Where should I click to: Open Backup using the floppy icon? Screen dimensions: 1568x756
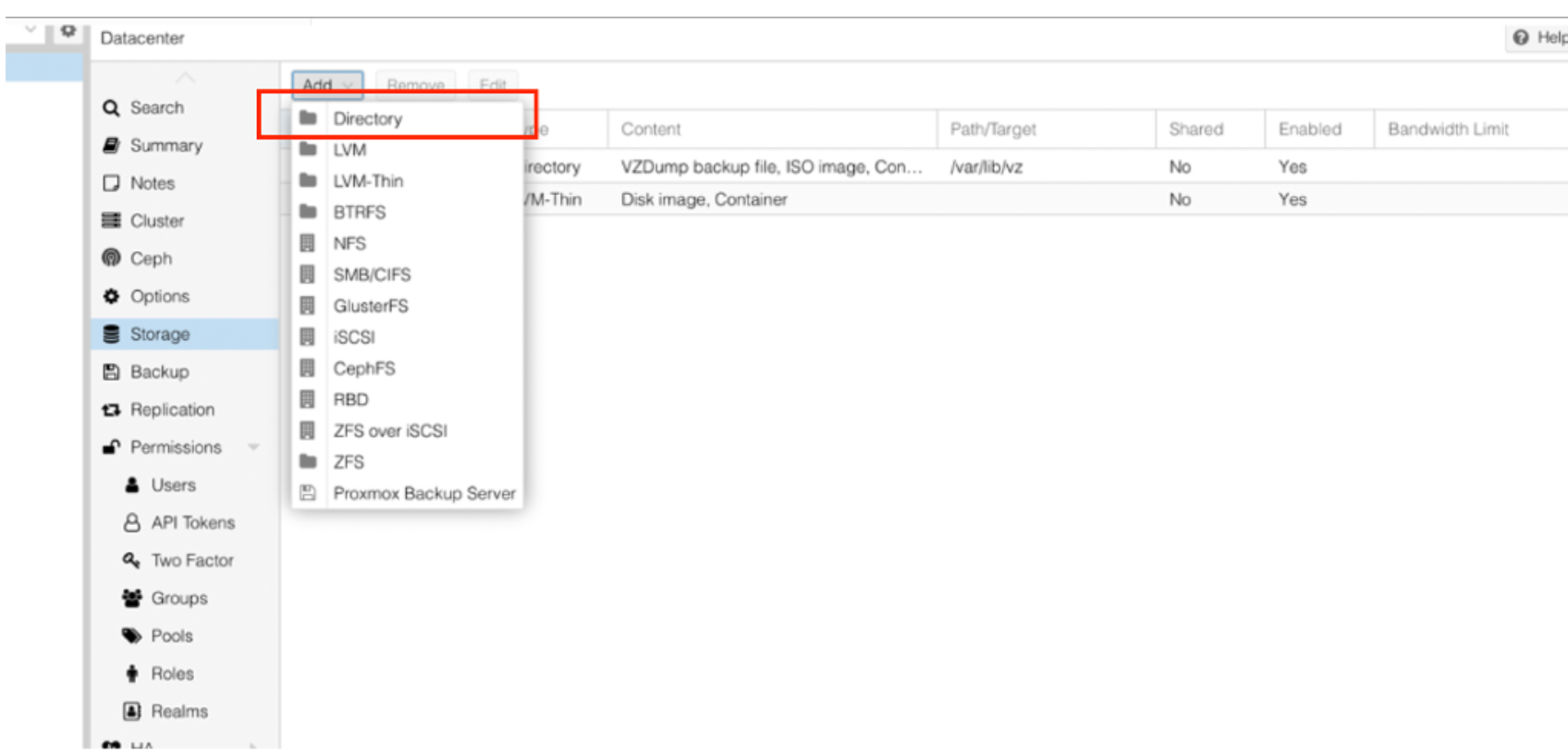click(x=111, y=372)
